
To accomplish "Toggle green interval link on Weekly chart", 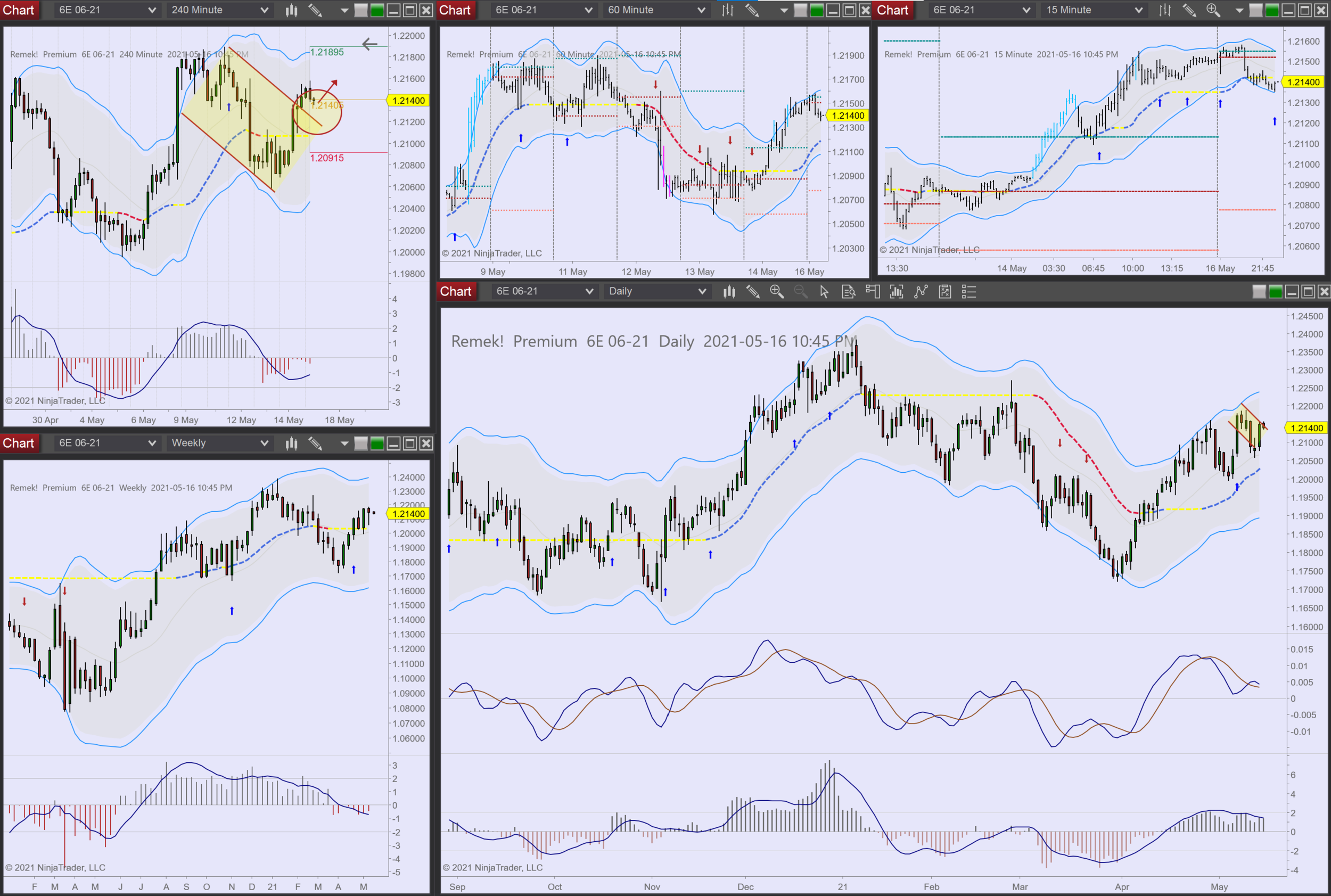I will (377, 443).
